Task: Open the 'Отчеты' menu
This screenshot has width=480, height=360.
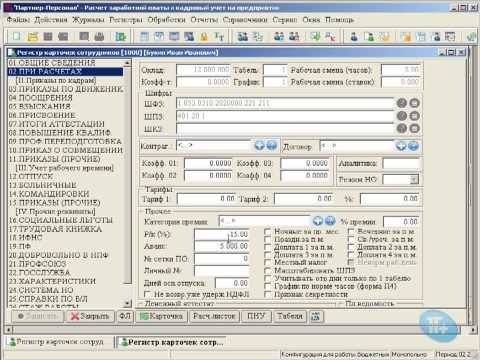Action: pos(204,20)
